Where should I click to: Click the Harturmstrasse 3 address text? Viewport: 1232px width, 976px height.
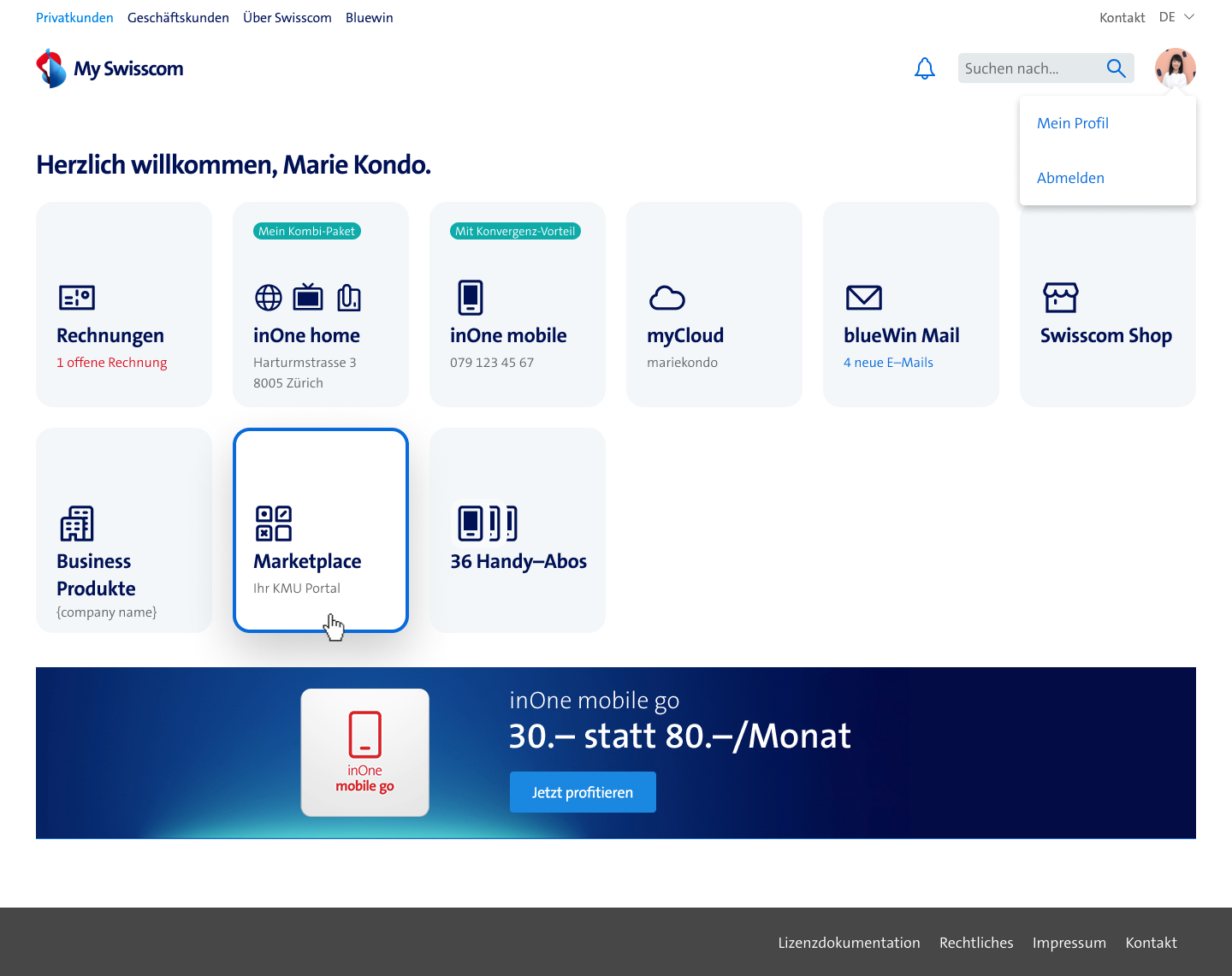(305, 363)
